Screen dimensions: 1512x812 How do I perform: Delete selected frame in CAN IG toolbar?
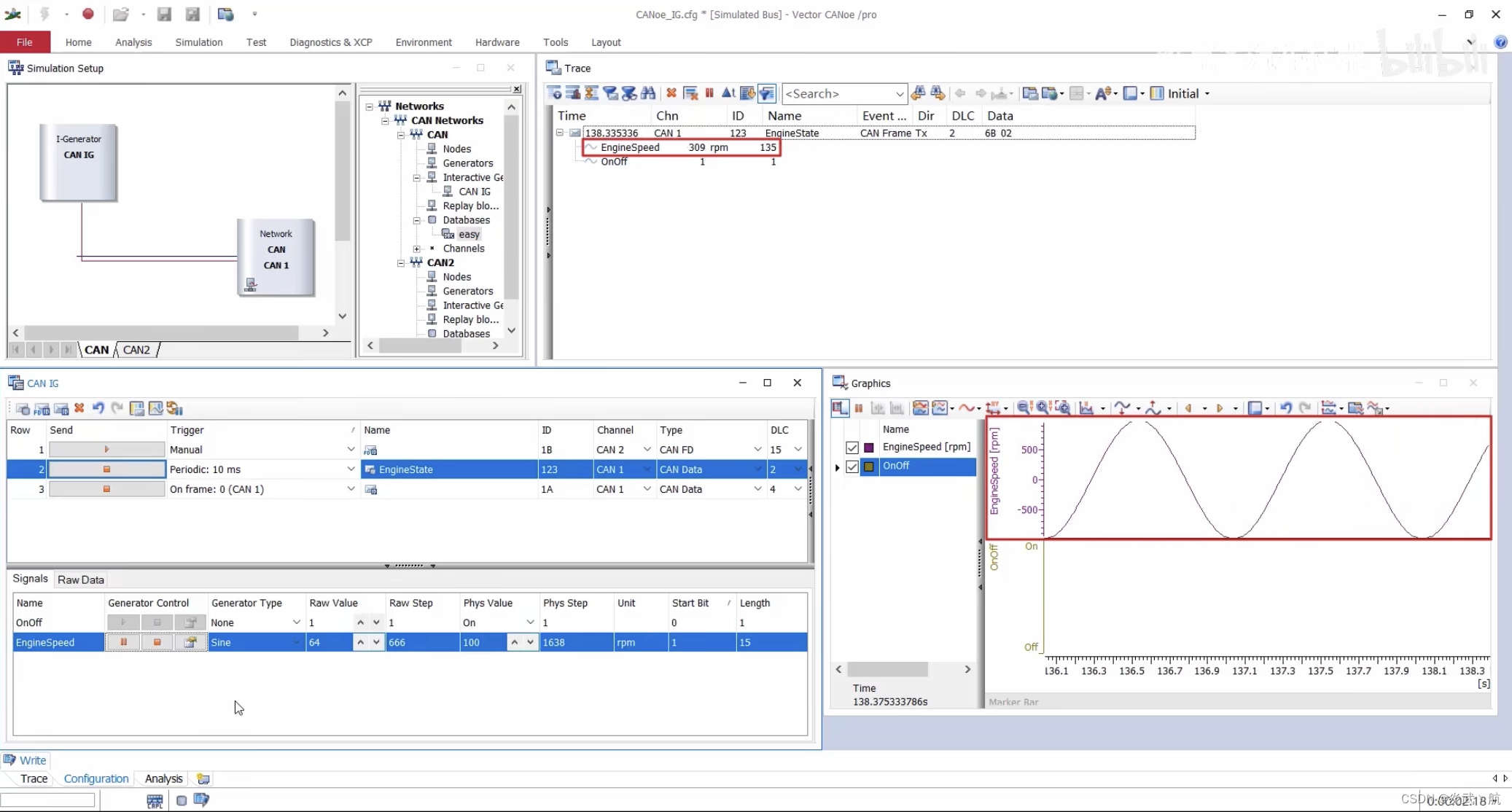point(79,408)
